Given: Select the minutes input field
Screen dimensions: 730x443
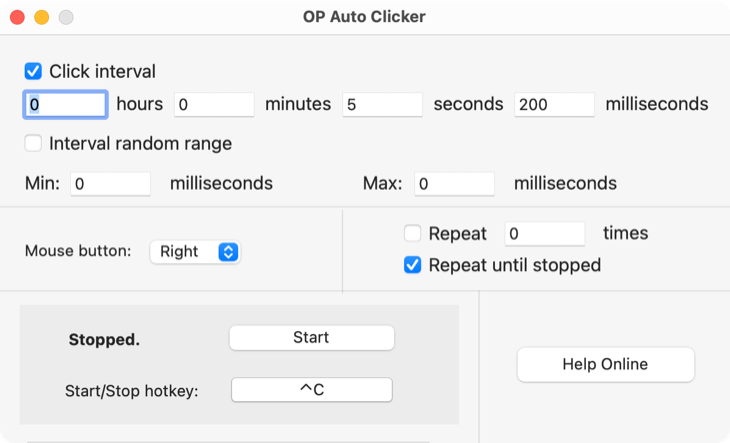Looking at the screenshot, I should 214,104.
